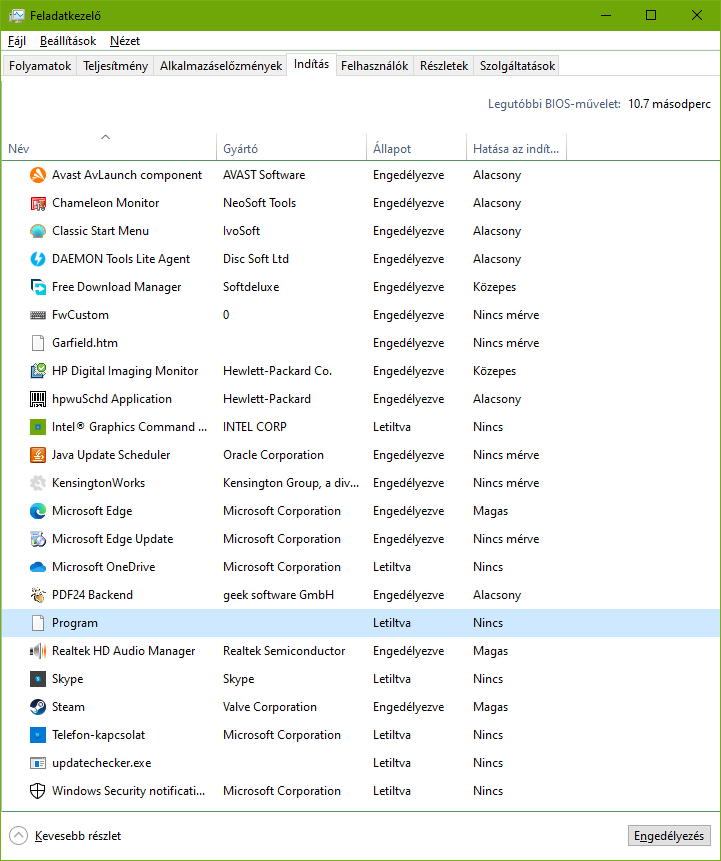
Task: Click the PDF24 Backend icon
Action: coord(38,595)
